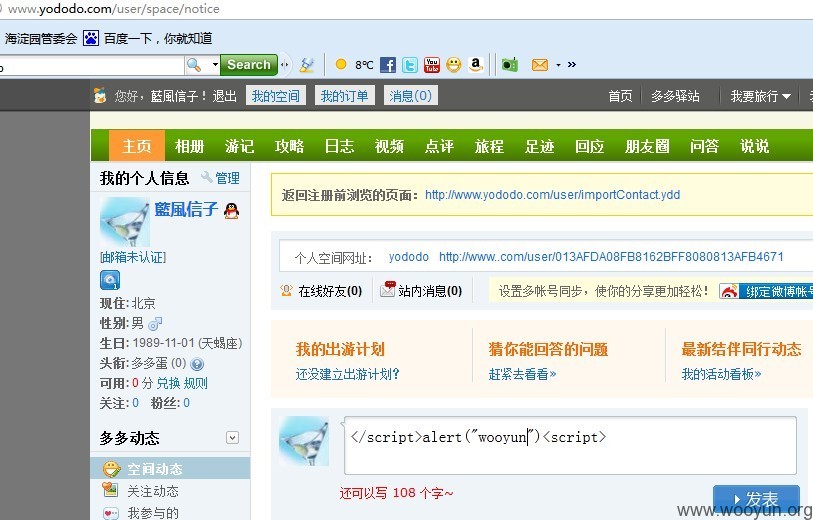This screenshot has width=813, height=520.
Task: Select the 相册 tab
Action: coord(189,146)
